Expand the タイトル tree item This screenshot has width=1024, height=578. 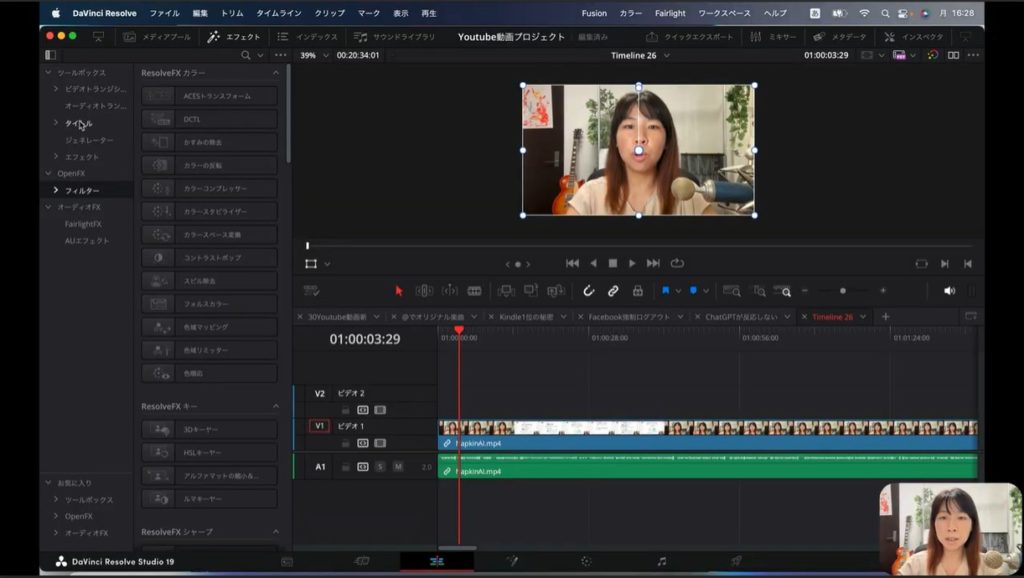[x=56, y=123]
